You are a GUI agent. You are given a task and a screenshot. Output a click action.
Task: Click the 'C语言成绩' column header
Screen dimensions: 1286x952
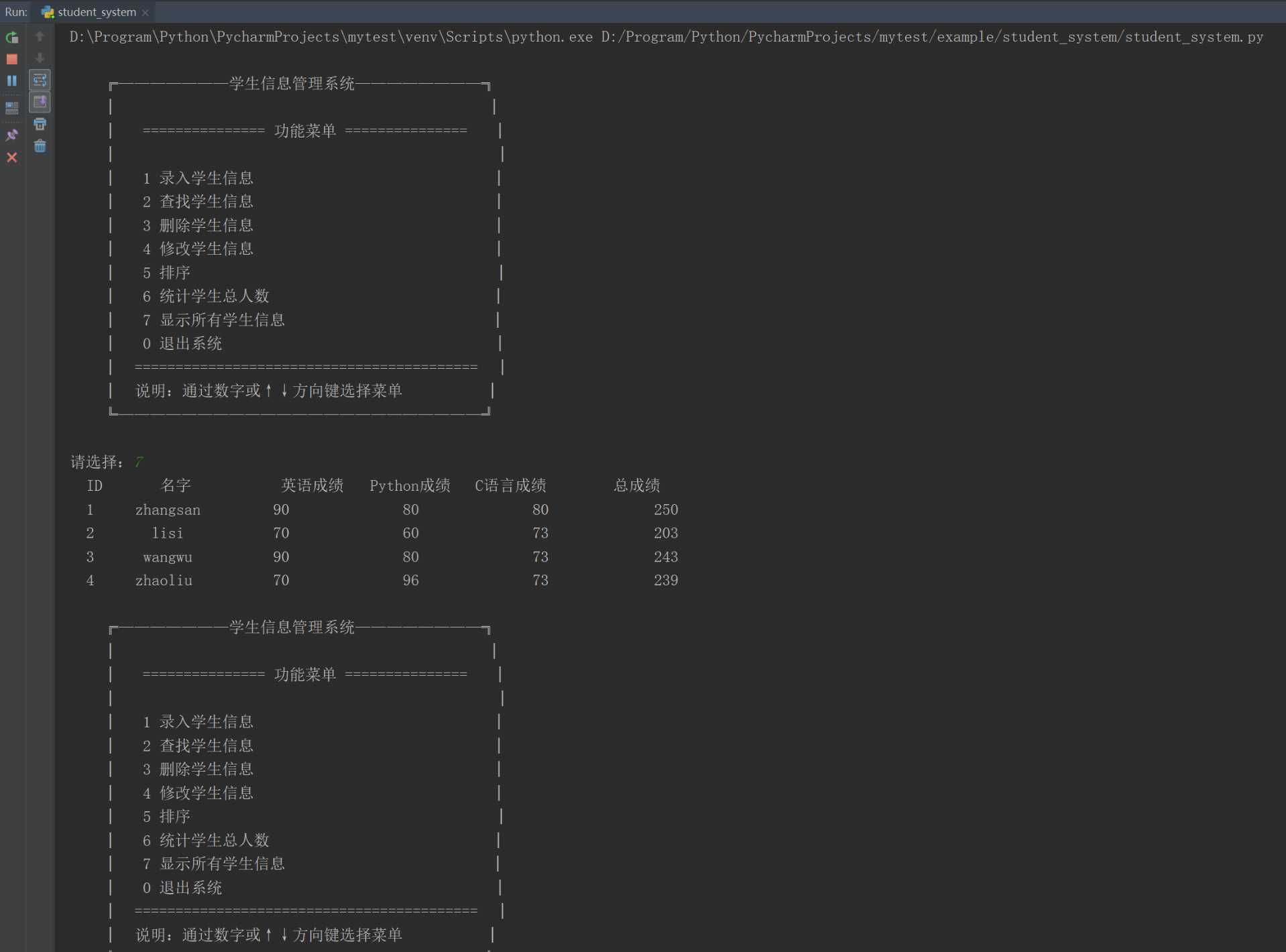(510, 485)
